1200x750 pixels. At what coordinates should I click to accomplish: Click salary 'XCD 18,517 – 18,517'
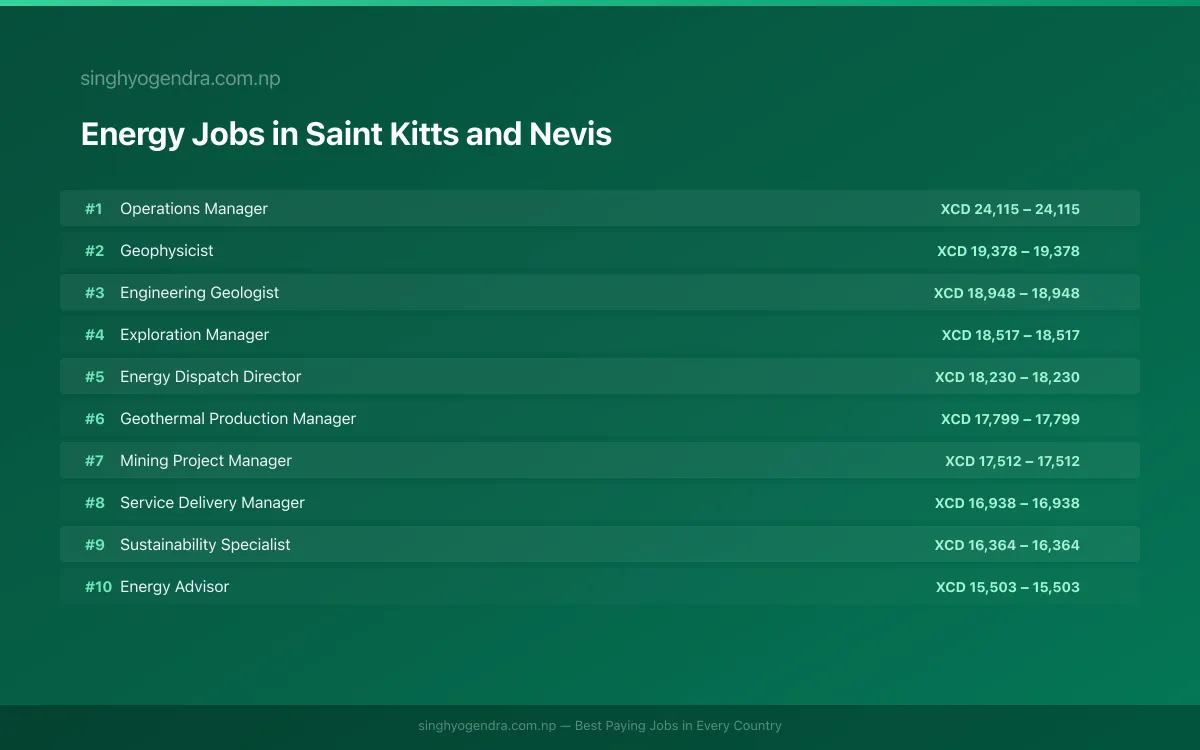point(1011,335)
